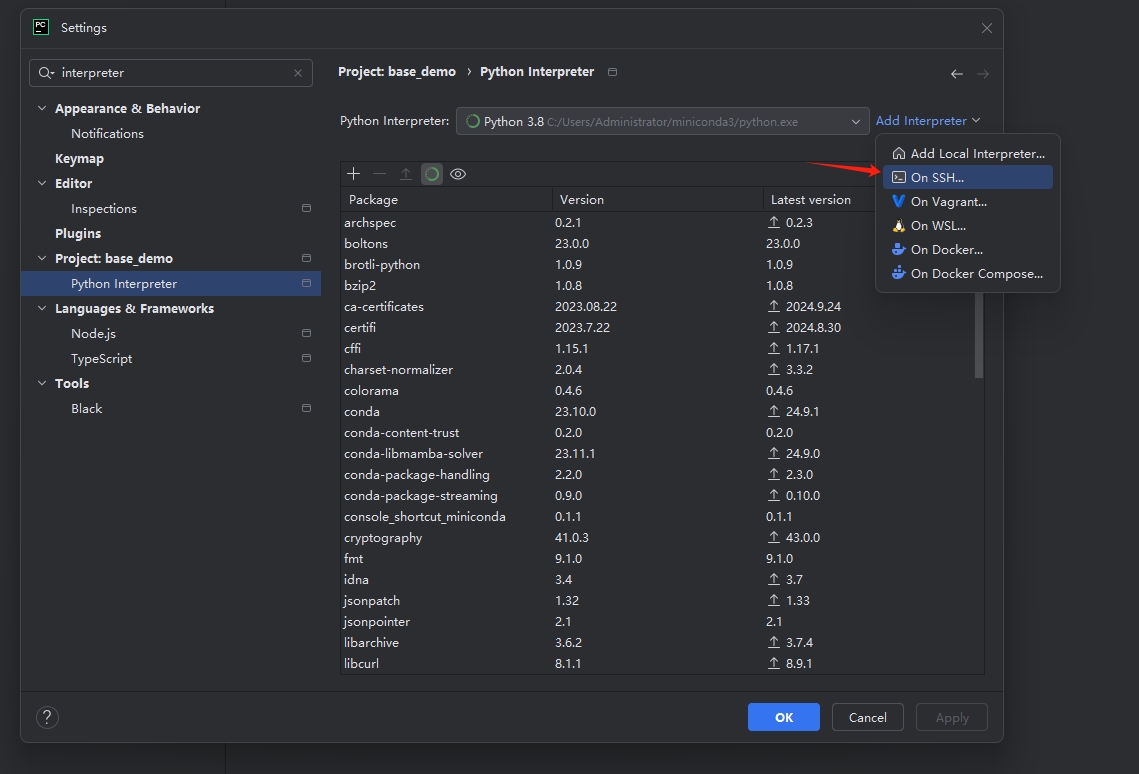
Task: Click the PyCharm logo icon in title bar
Action: 41,28
